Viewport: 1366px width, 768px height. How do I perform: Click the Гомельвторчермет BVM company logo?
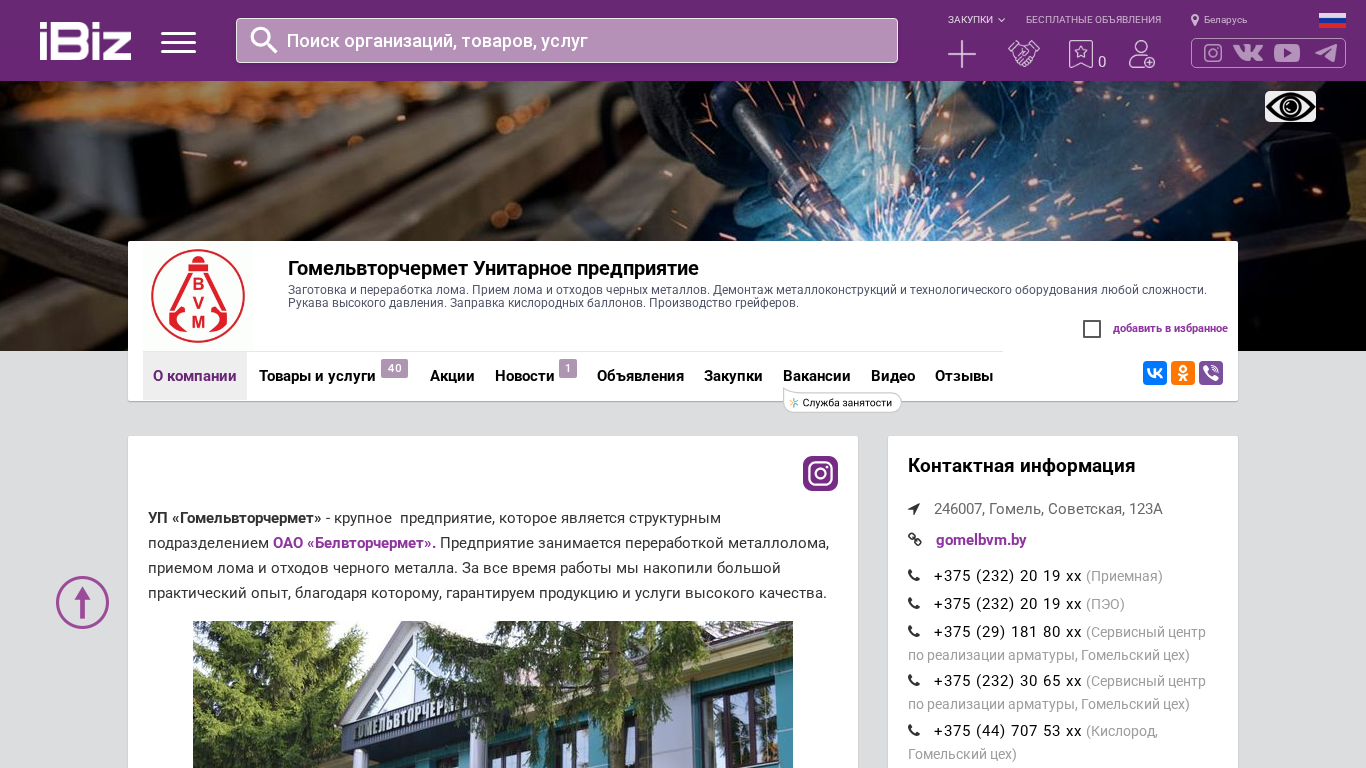[198, 296]
